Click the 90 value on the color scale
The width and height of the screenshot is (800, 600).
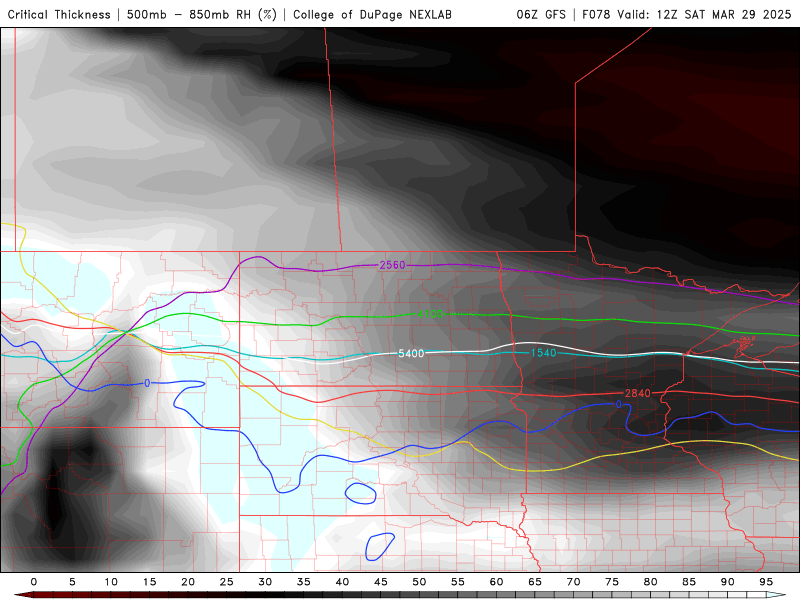(x=727, y=582)
